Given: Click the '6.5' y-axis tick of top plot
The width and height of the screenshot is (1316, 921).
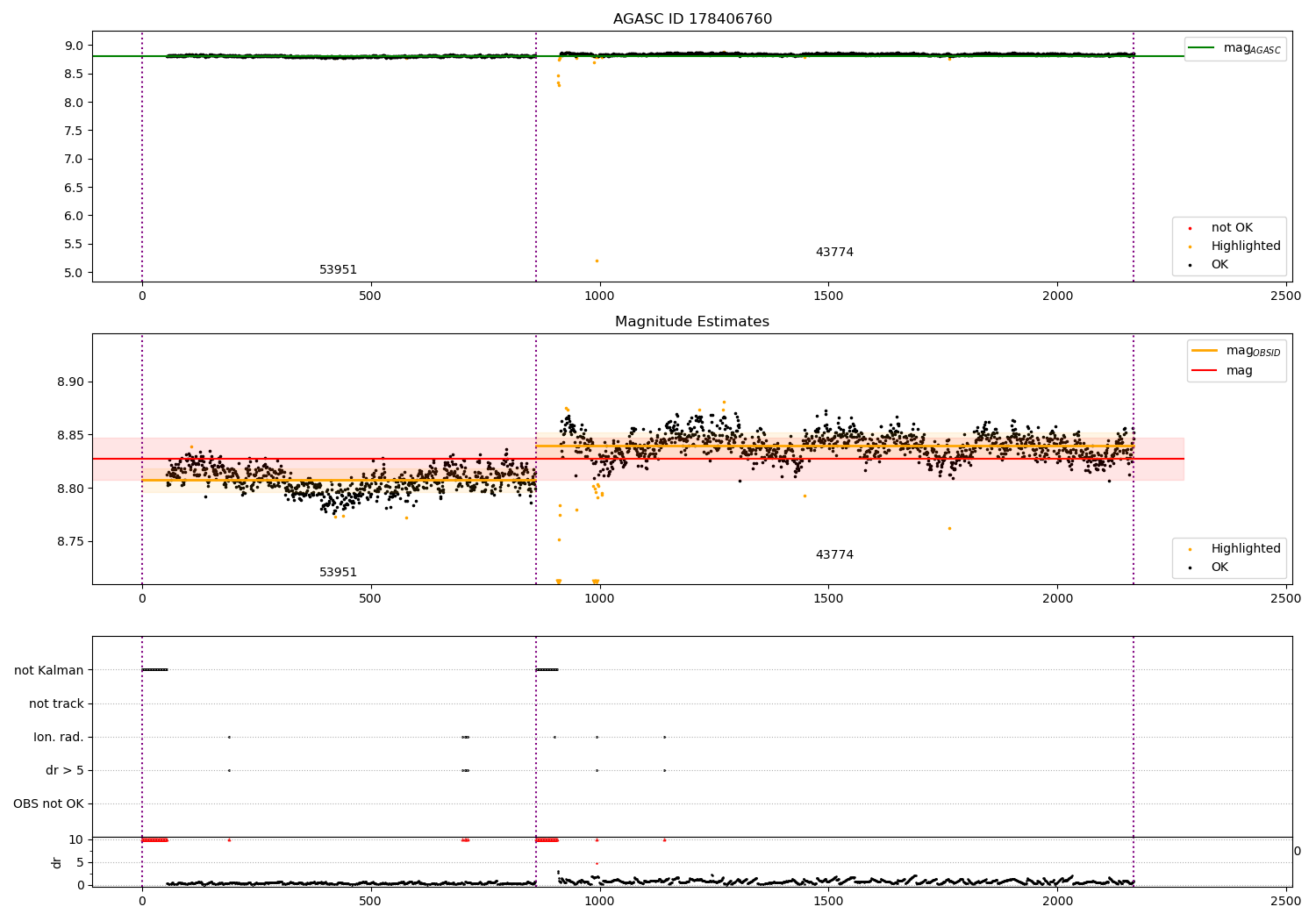Looking at the screenshot, I should click(x=75, y=188).
